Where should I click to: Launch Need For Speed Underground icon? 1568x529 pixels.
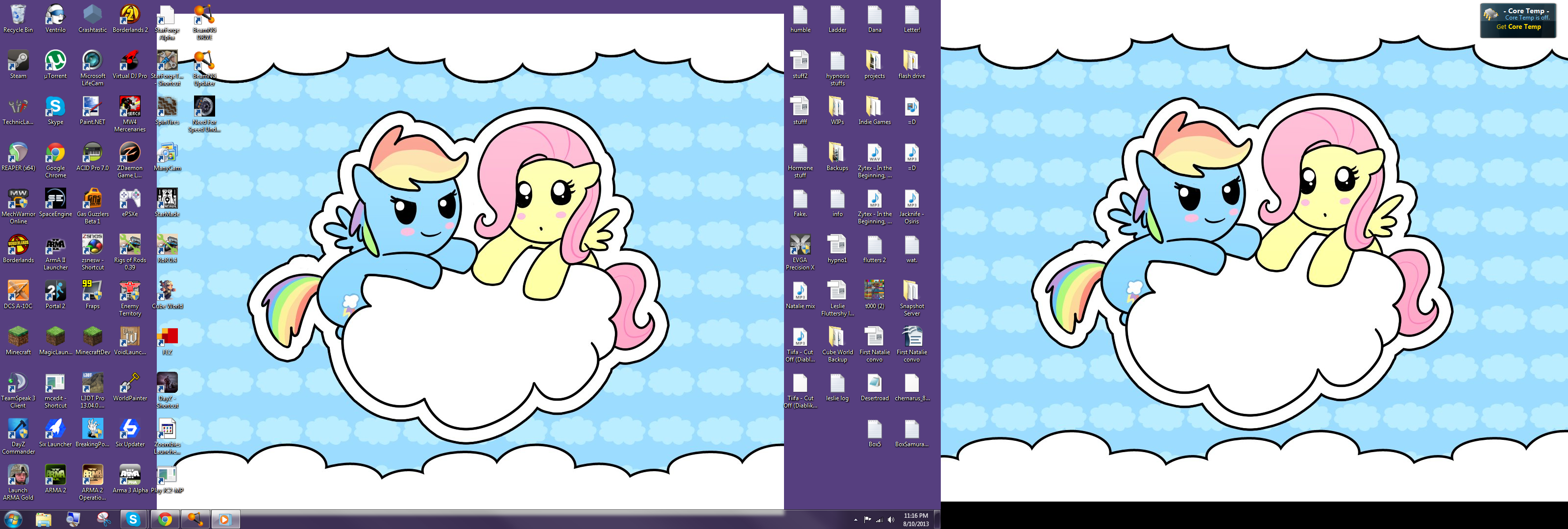[204, 115]
